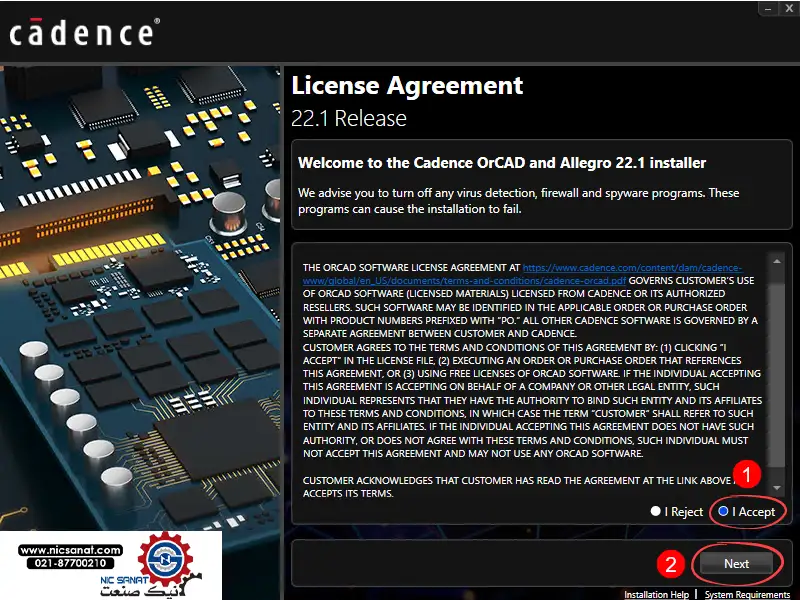
Task: Click the NIC Sanat gear logo
Action: [x=167, y=562]
